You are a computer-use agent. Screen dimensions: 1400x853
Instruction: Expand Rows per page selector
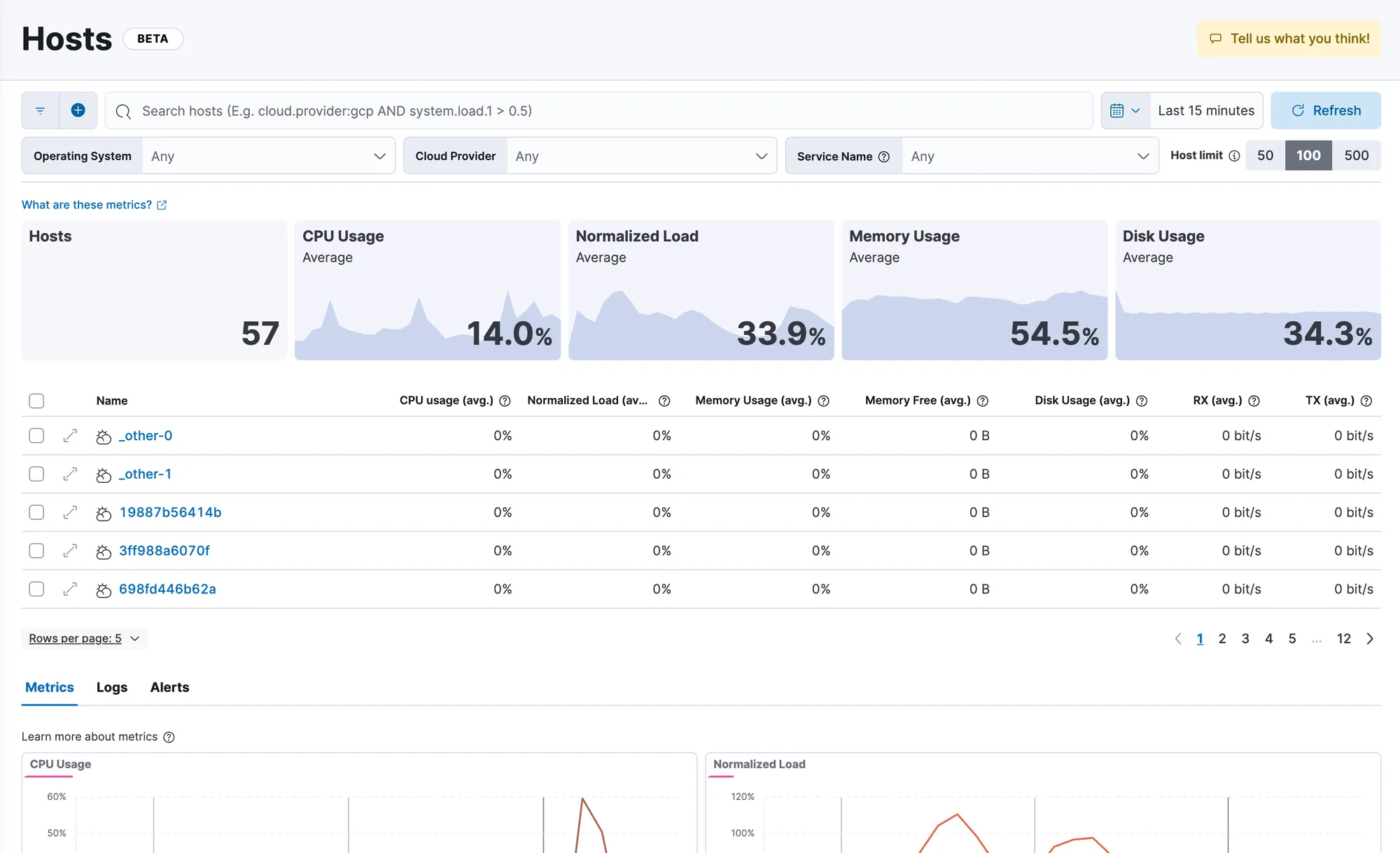(84, 638)
